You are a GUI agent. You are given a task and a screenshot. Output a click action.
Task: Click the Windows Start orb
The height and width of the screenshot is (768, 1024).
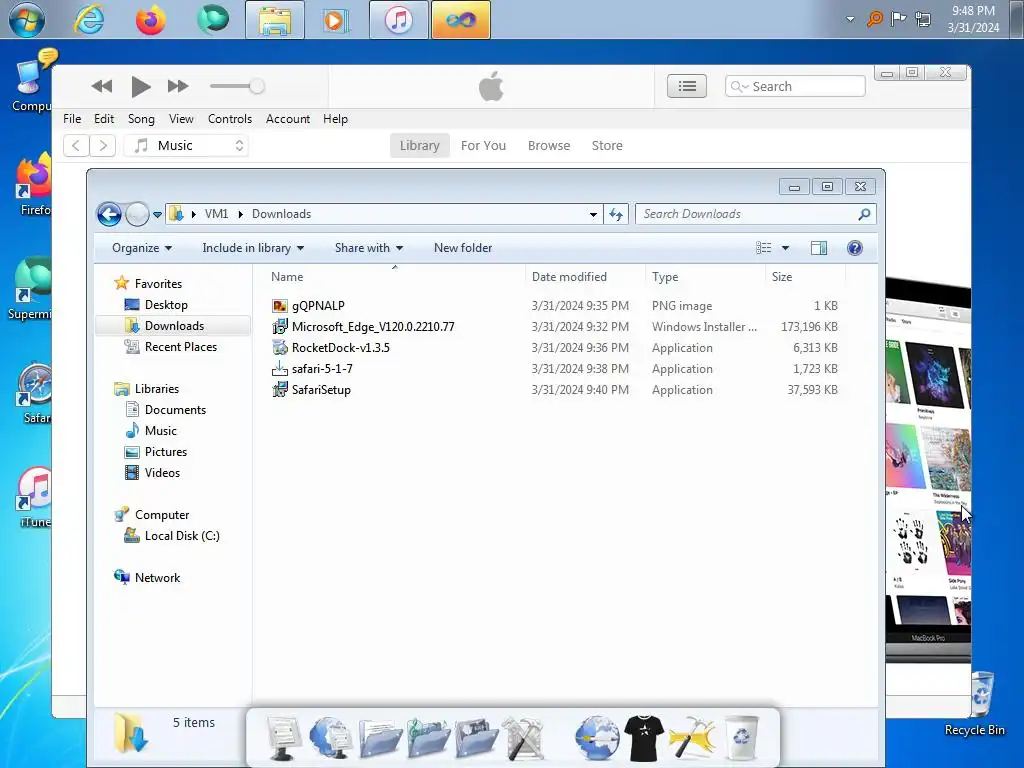27,20
